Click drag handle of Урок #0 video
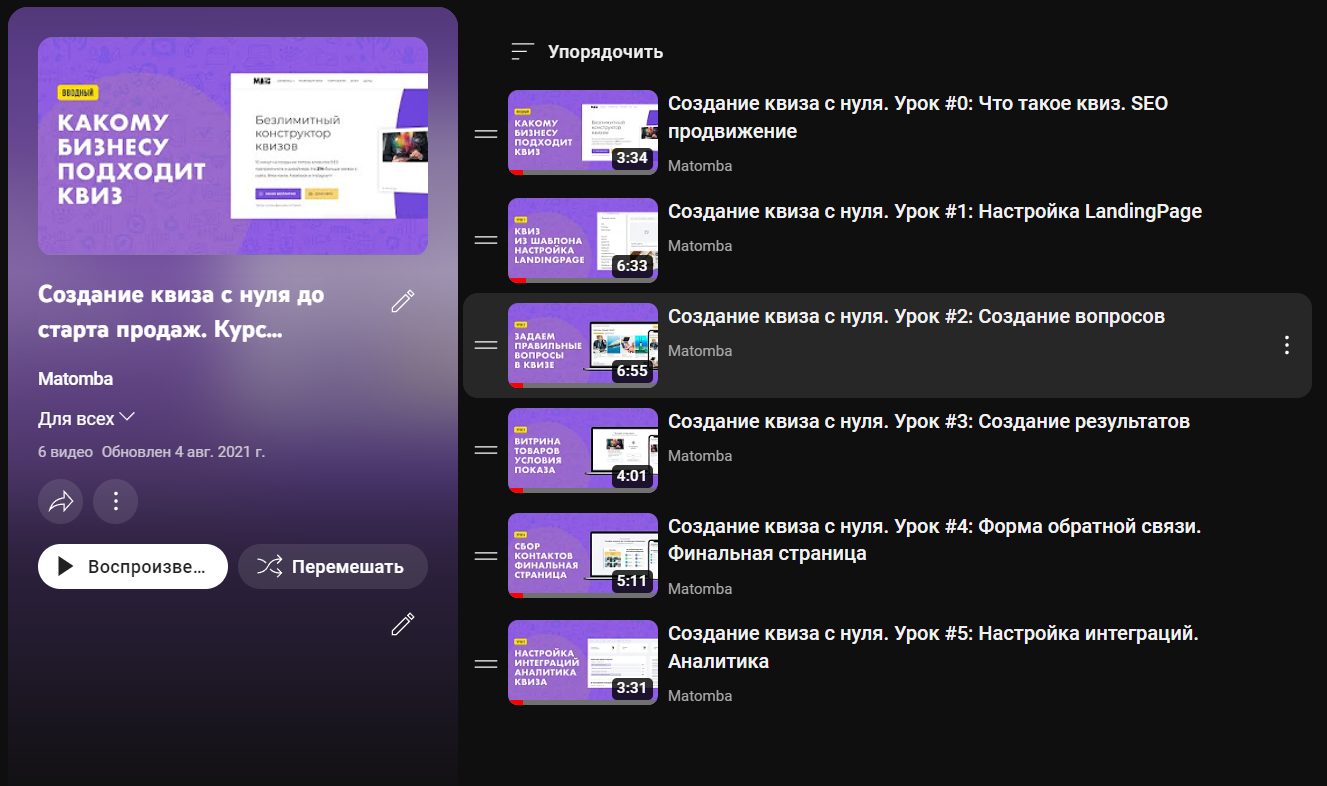The height and width of the screenshot is (786, 1327). point(486,134)
